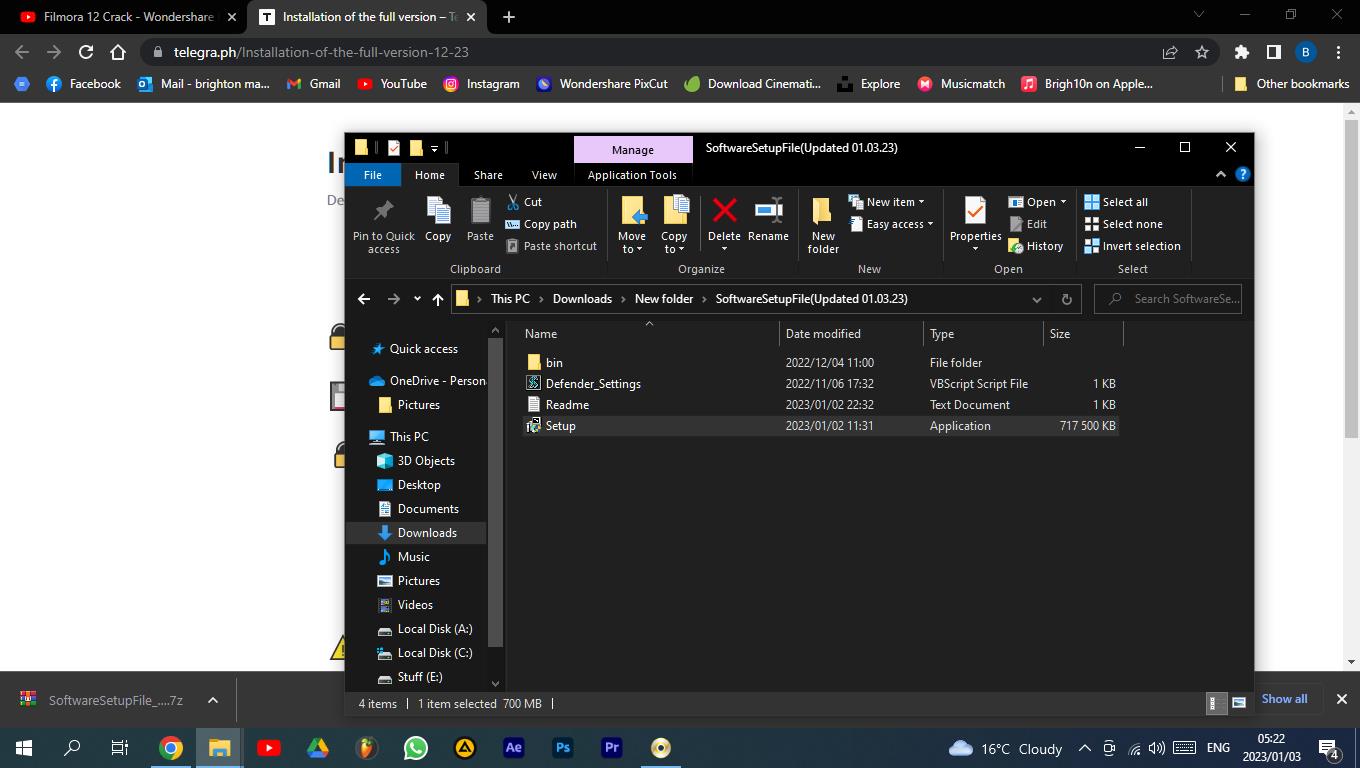The height and width of the screenshot is (768, 1360).
Task: Switch to large icons view toggle
Action: (x=1239, y=703)
